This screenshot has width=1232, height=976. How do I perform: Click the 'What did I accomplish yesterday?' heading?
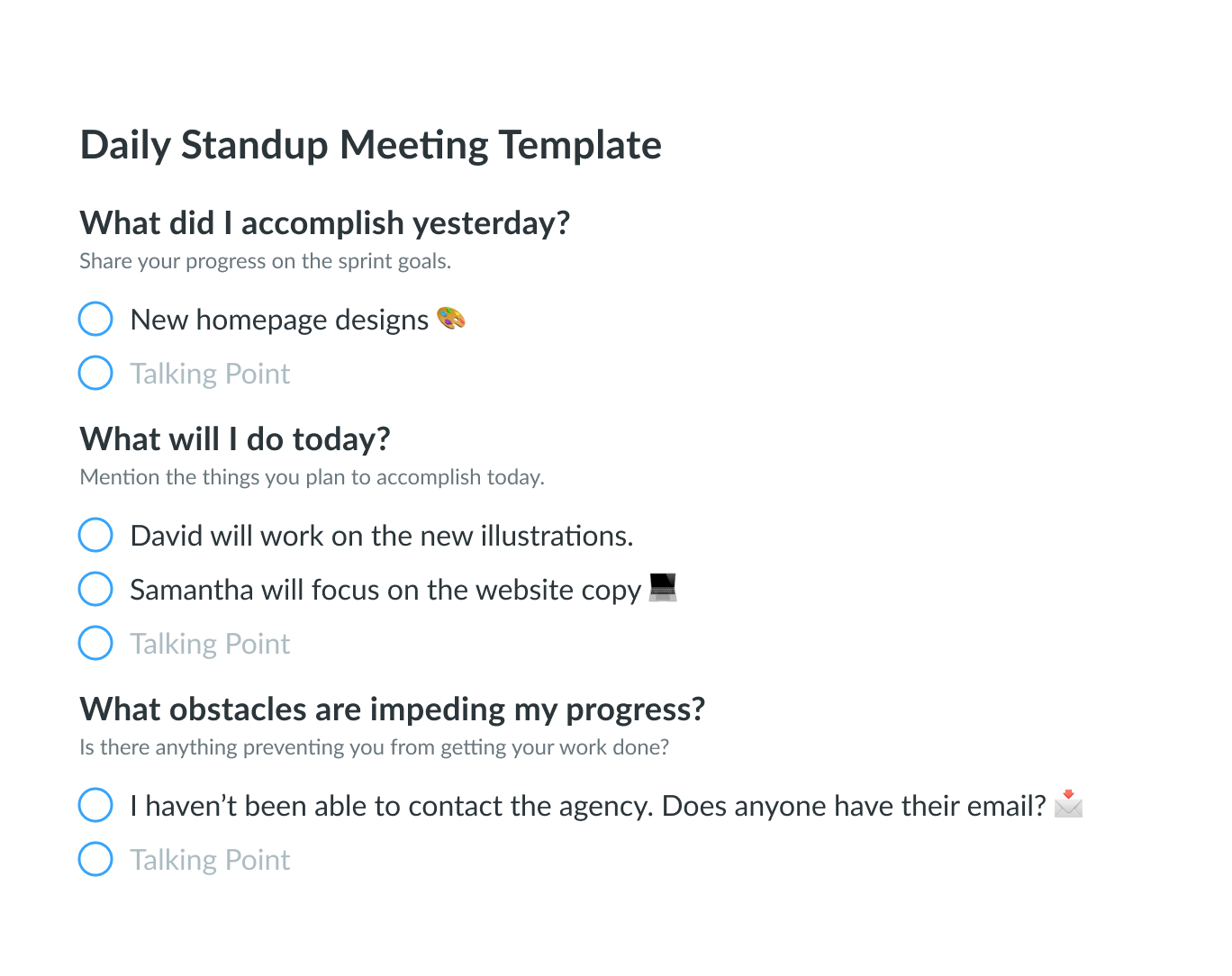coord(325,223)
